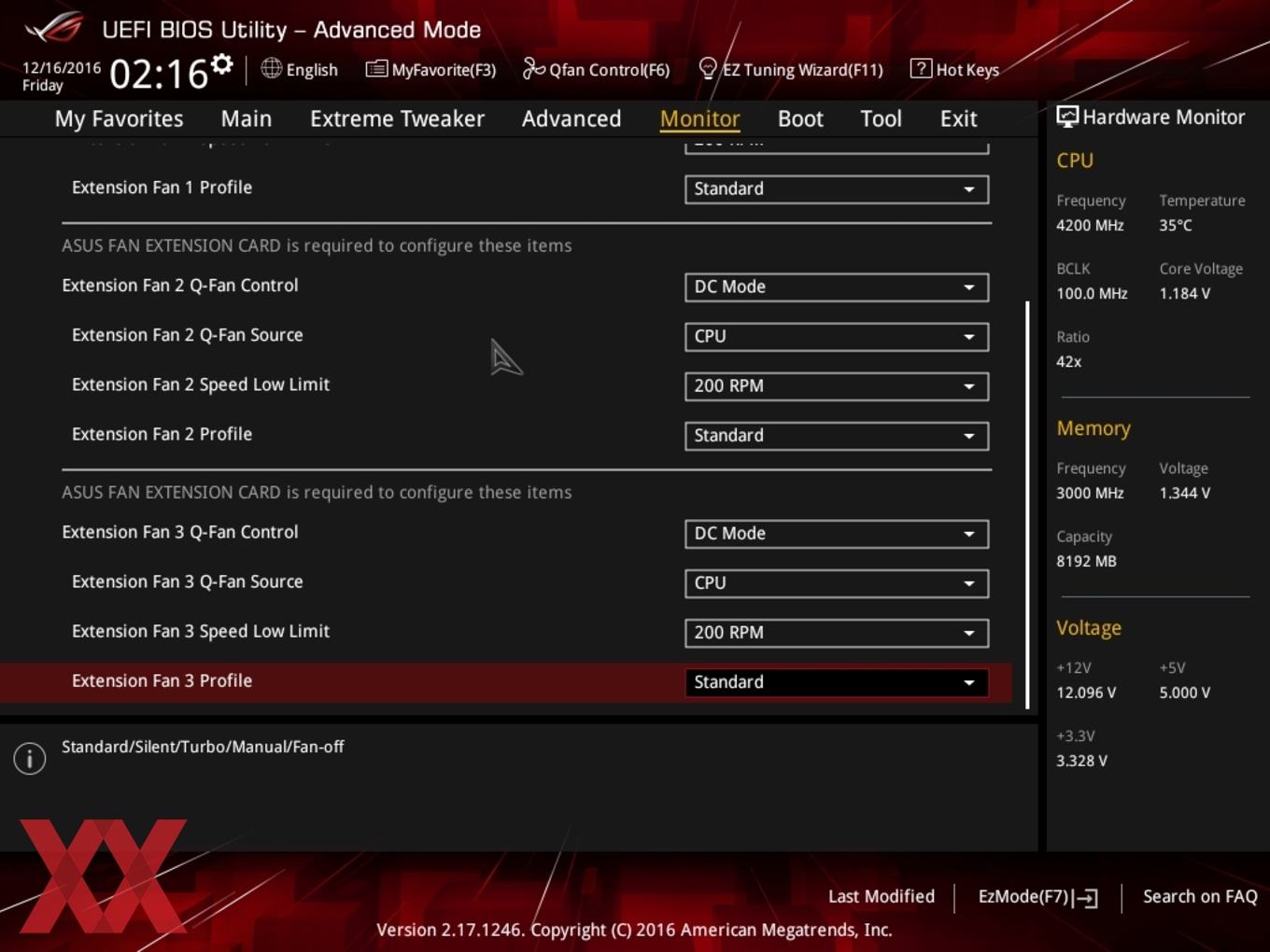Select highlighted Extension Fan 3 Profile label

pyautogui.click(x=162, y=680)
